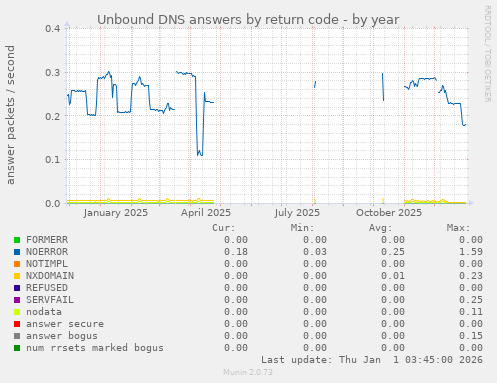Click the Cur: column header
Viewport: 497px width, 383px height.
pos(224,228)
